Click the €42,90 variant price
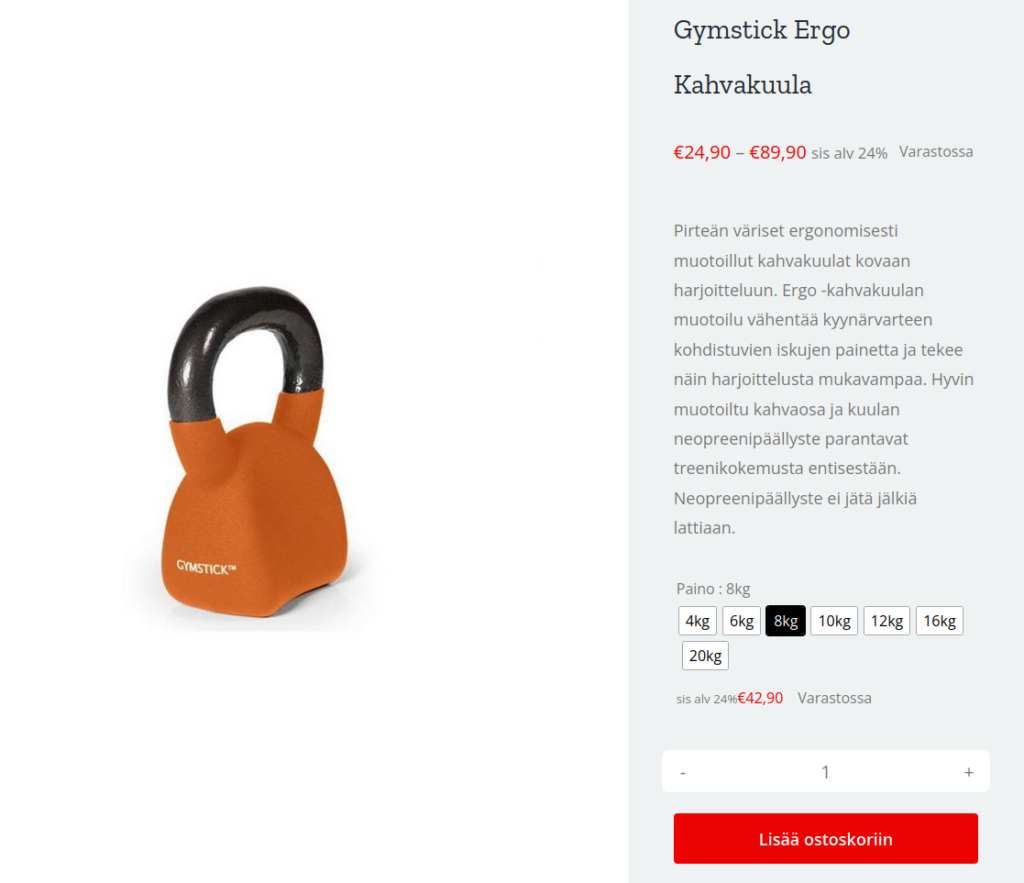Image resolution: width=1024 pixels, height=883 pixels. click(x=760, y=698)
